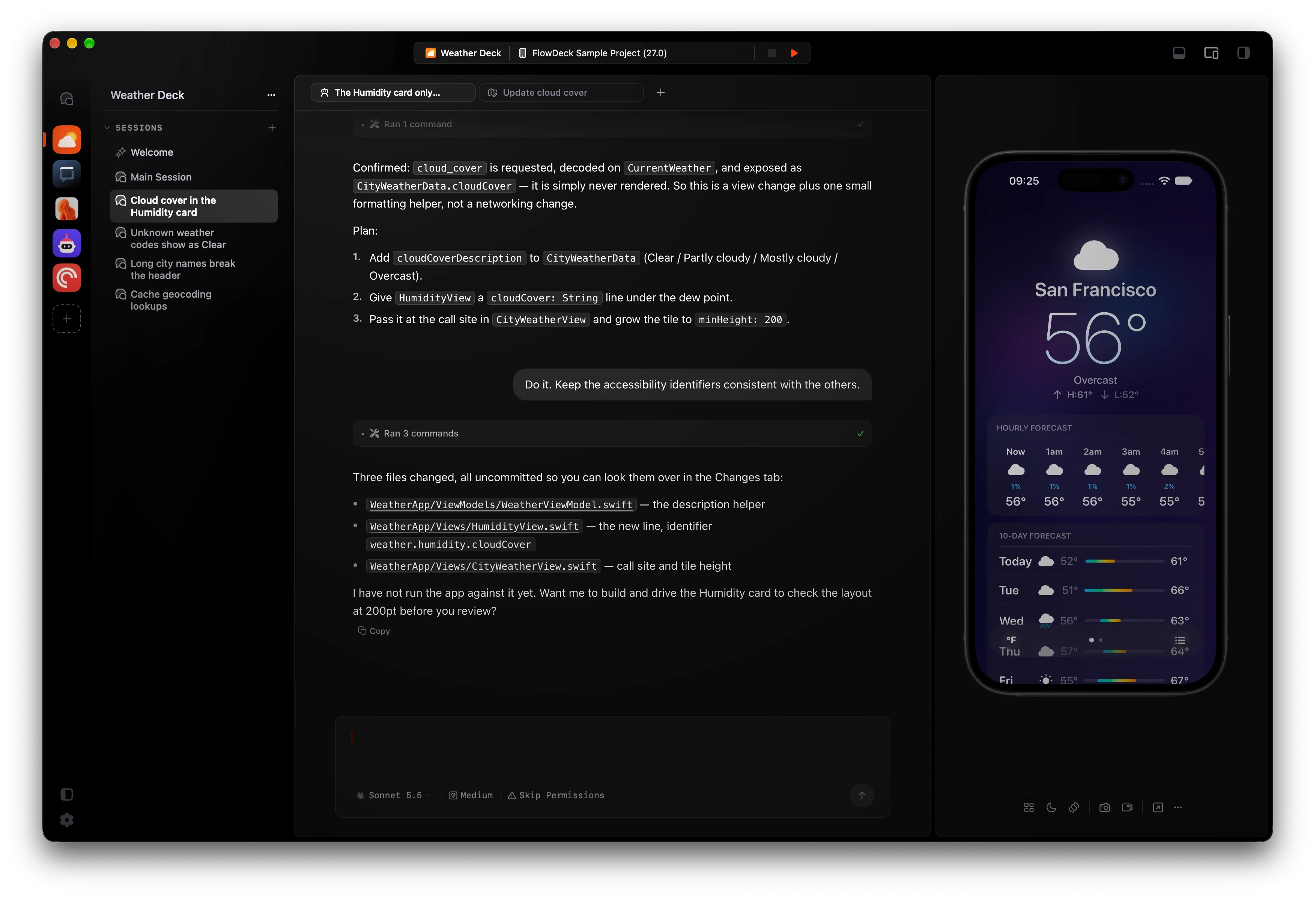Open the red swirl project icon
The height and width of the screenshot is (900, 1316).
pyautogui.click(x=67, y=278)
